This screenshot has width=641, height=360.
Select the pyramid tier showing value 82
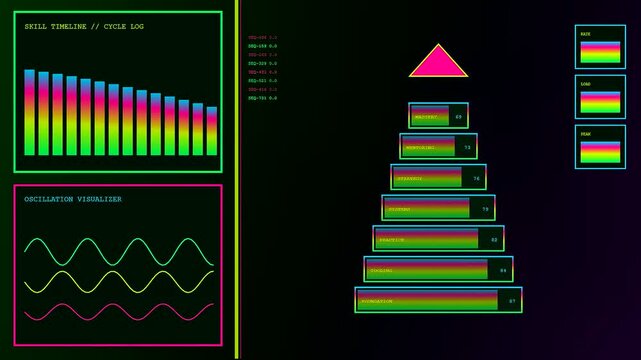coord(438,238)
